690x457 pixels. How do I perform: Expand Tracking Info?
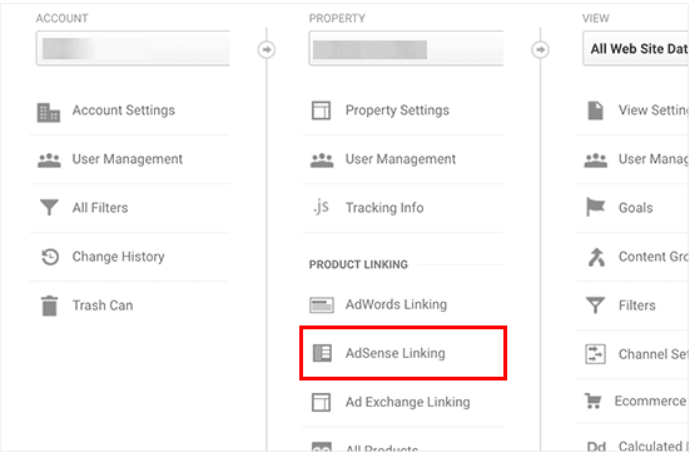(385, 208)
